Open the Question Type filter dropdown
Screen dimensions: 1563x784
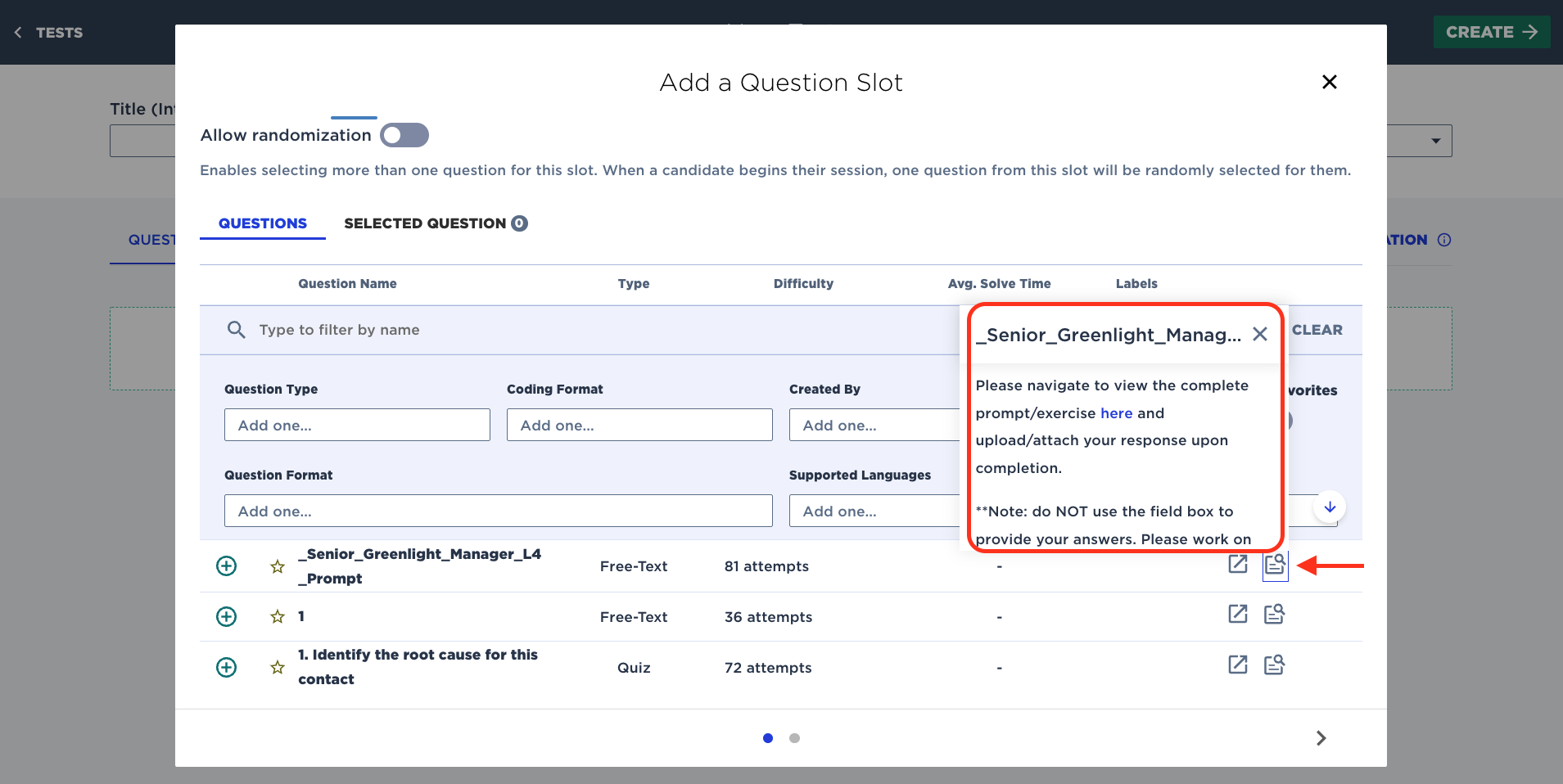pos(357,425)
